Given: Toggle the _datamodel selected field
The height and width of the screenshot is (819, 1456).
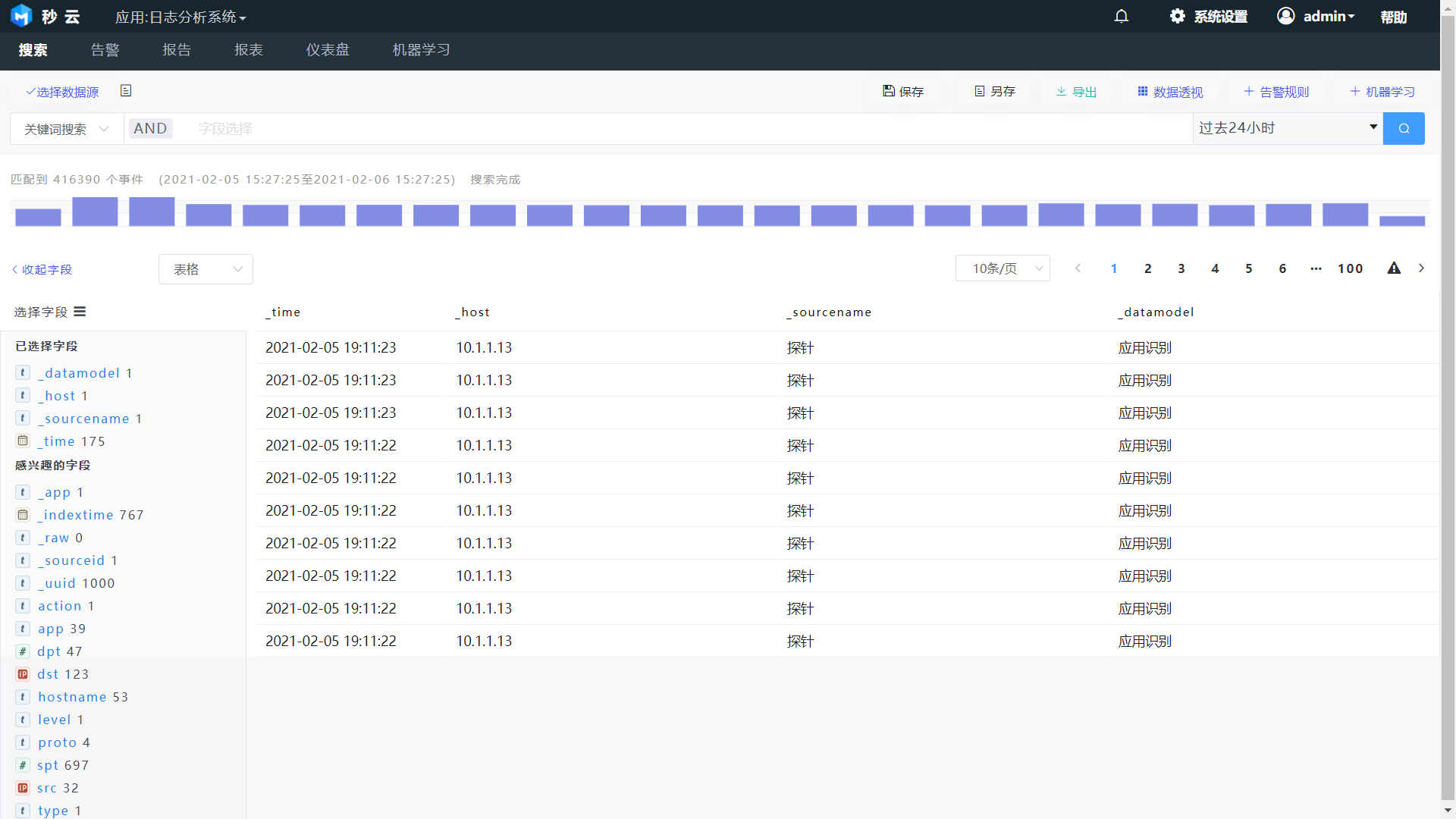Looking at the screenshot, I should pos(81,373).
